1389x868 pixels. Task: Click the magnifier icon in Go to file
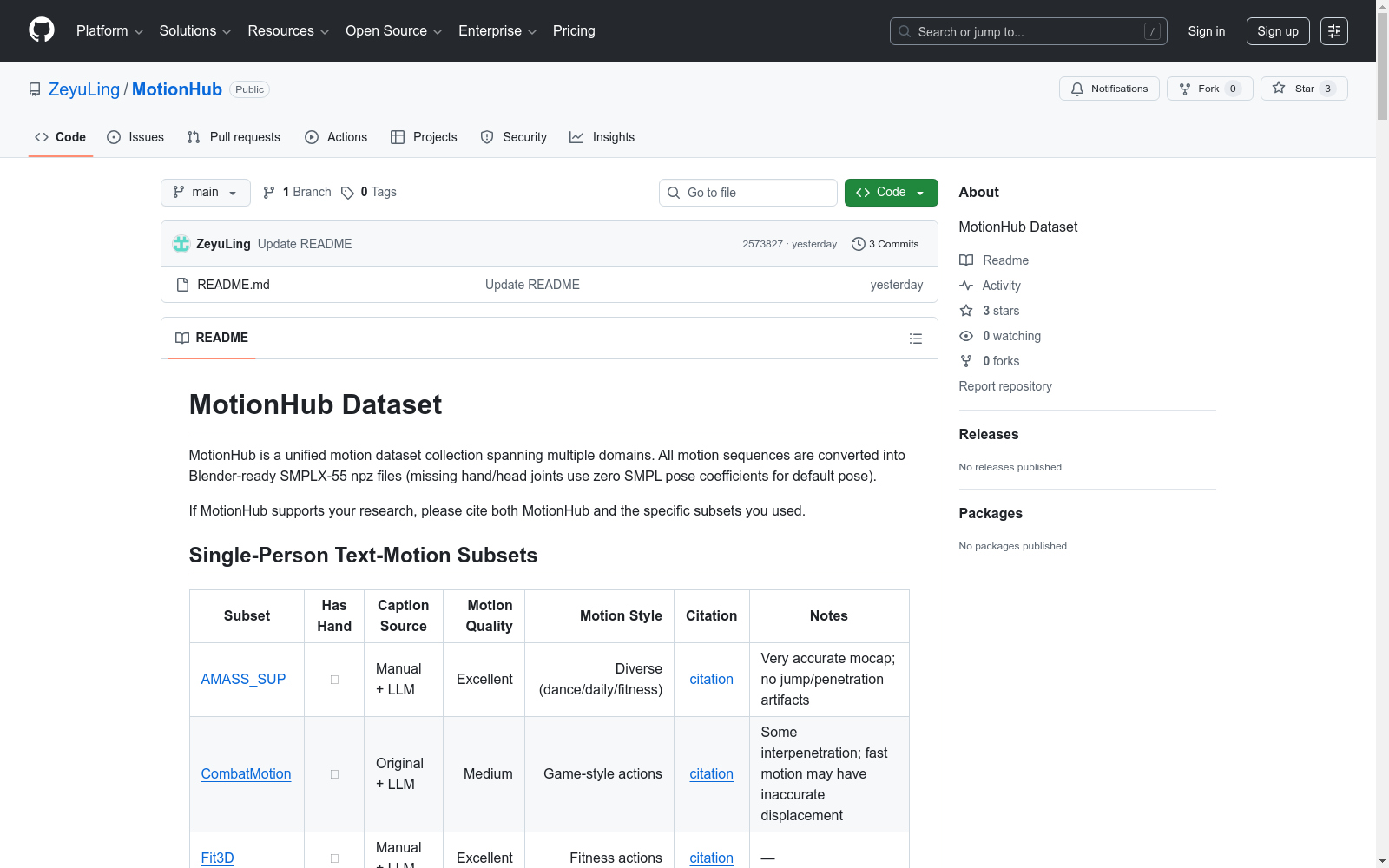(674, 193)
